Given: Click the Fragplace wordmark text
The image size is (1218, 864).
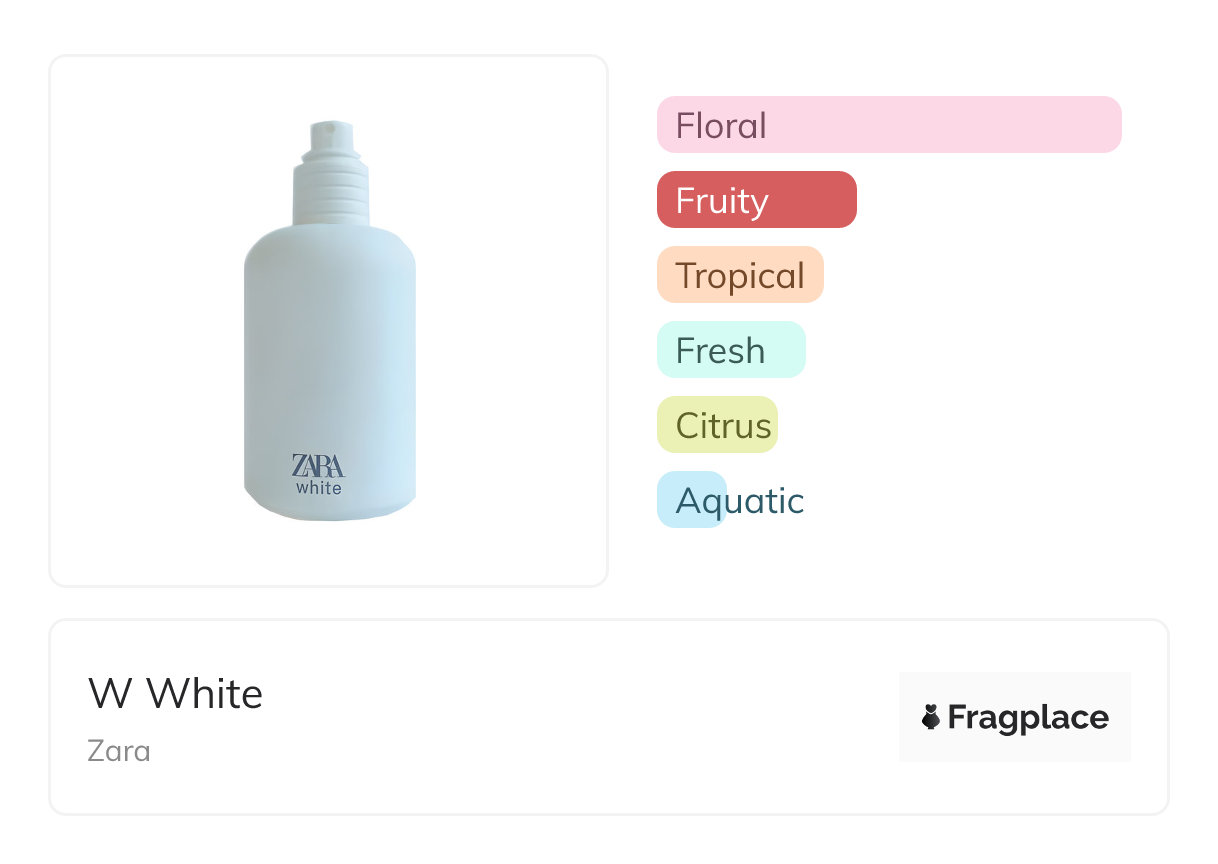Looking at the screenshot, I should [x=1028, y=717].
